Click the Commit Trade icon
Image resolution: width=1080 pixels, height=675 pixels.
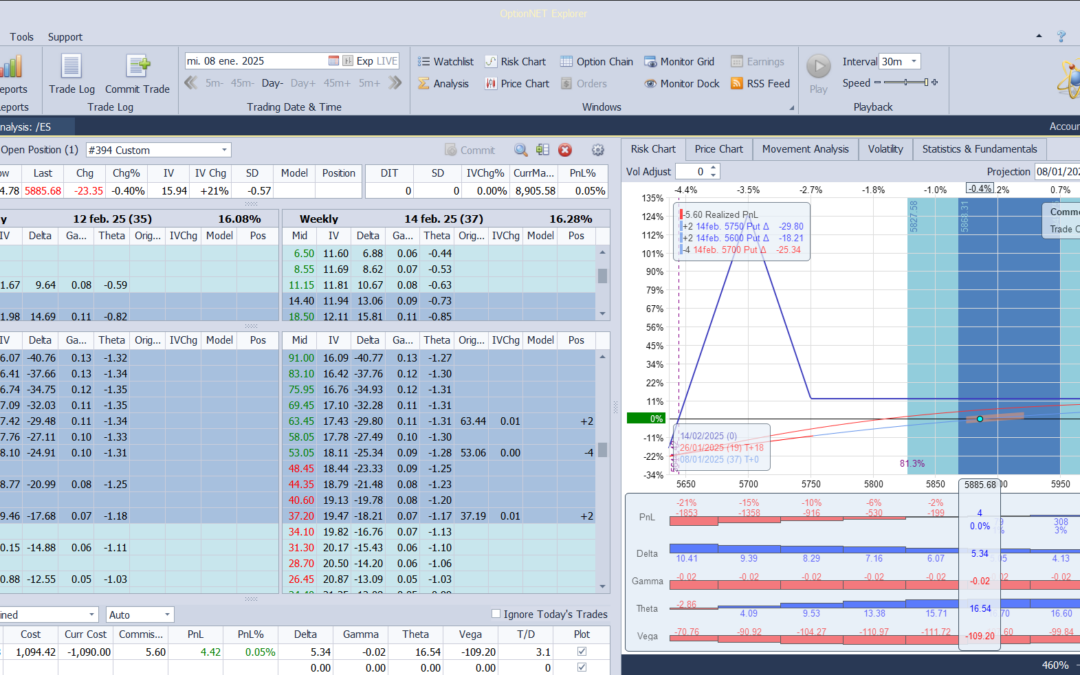click(138, 67)
